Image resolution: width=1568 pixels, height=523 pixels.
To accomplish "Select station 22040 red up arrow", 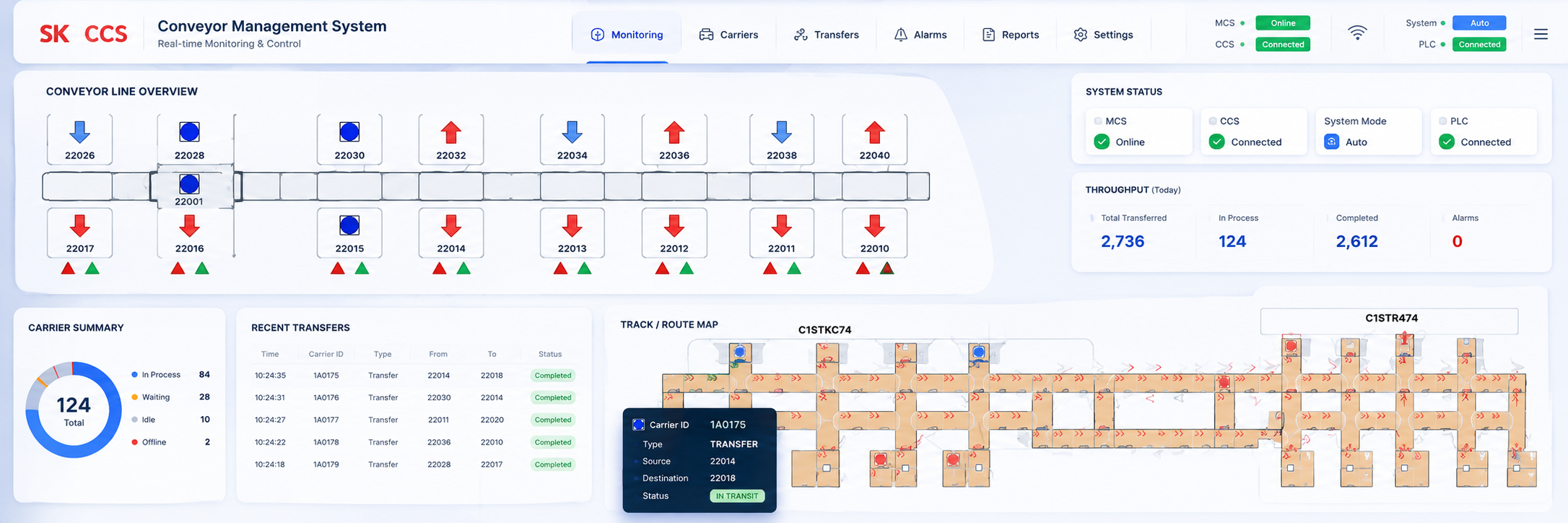I will (x=874, y=132).
